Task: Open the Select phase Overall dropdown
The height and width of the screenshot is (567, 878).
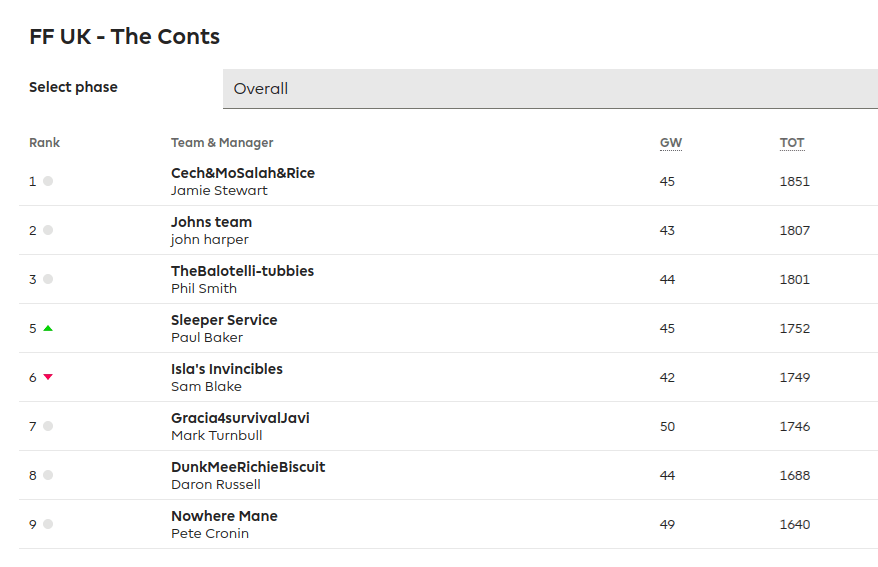Action: 549,89
